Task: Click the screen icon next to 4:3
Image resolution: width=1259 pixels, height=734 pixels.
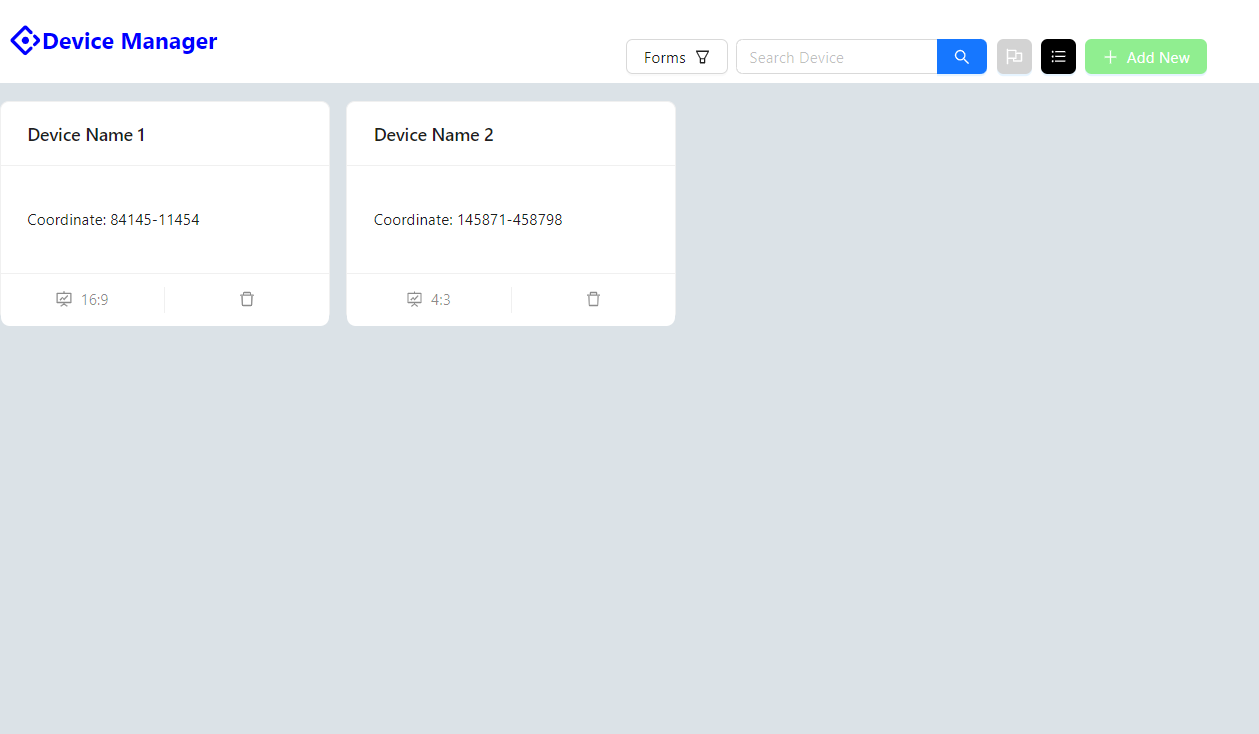Action: [x=414, y=299]
